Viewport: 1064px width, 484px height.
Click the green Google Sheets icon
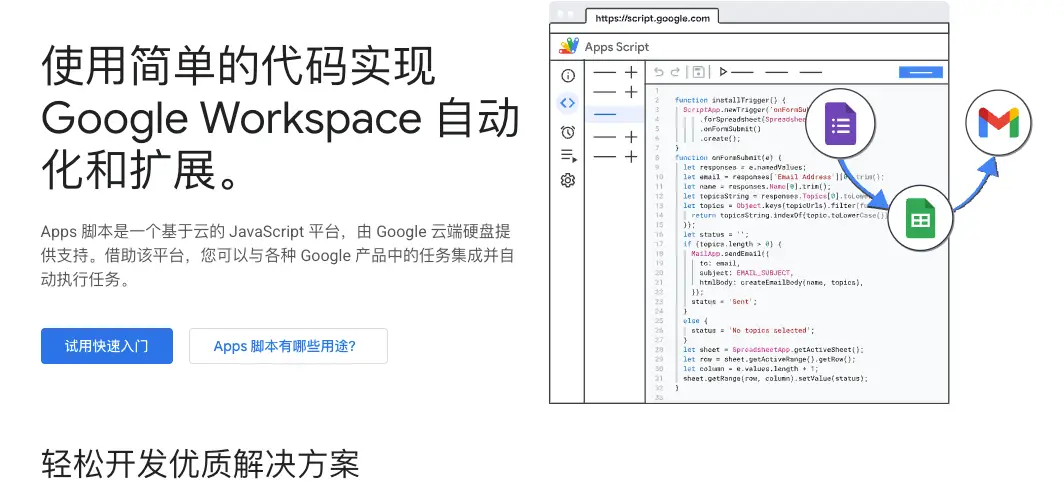(921, 218)
